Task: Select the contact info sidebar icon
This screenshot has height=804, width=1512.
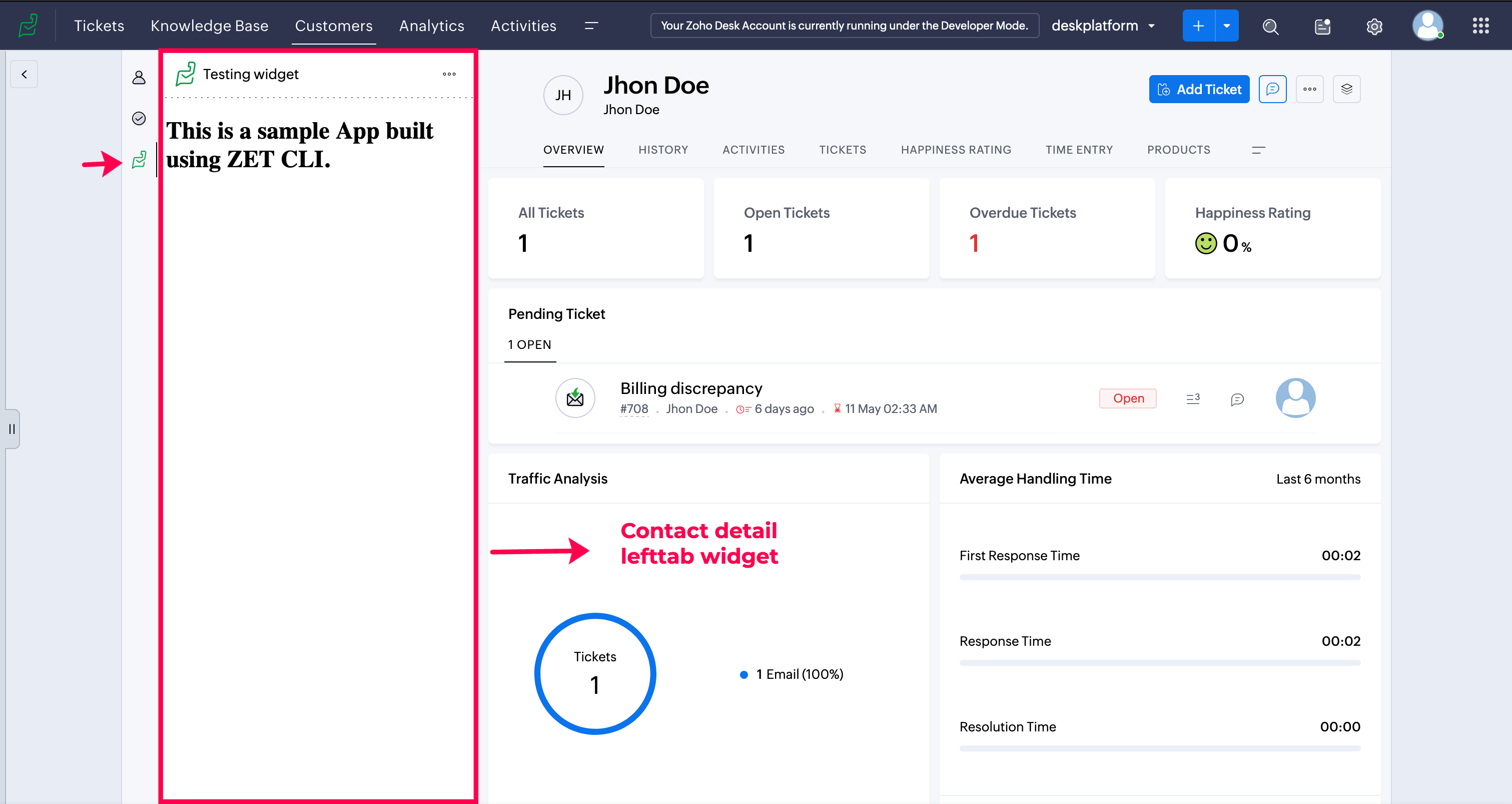Action: pyautogui.click(x=139, y=77)
